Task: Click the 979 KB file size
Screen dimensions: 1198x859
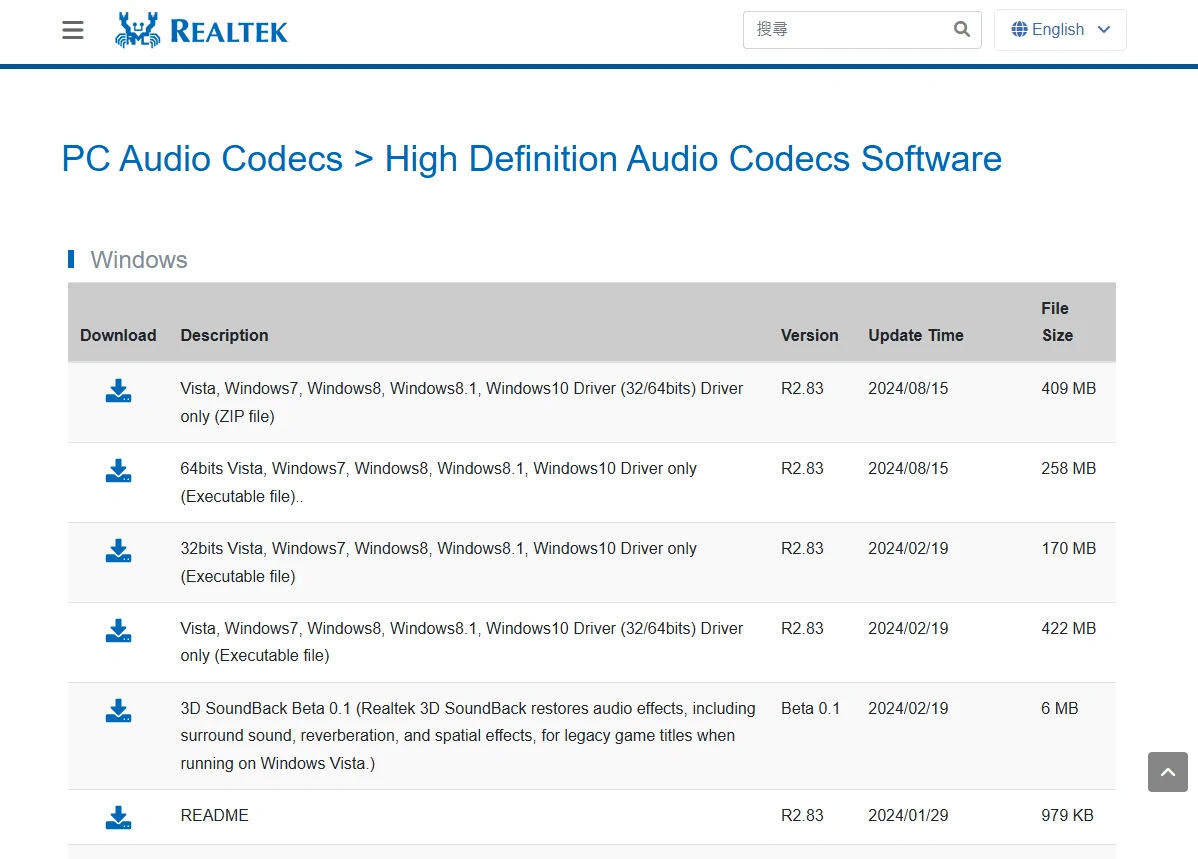Action: point(1067,815)
